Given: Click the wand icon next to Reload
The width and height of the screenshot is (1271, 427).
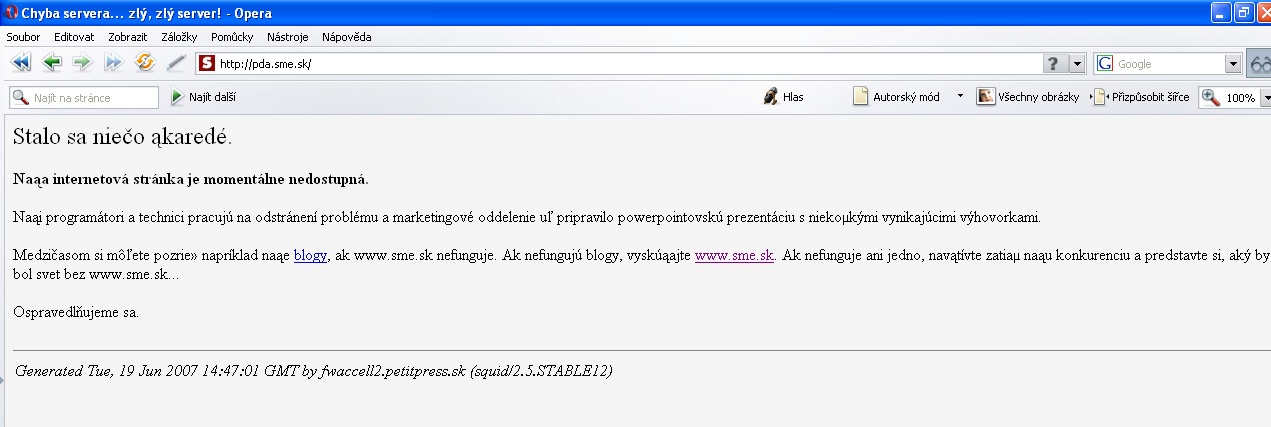Looking at the screenshot, I should (176, 63).
